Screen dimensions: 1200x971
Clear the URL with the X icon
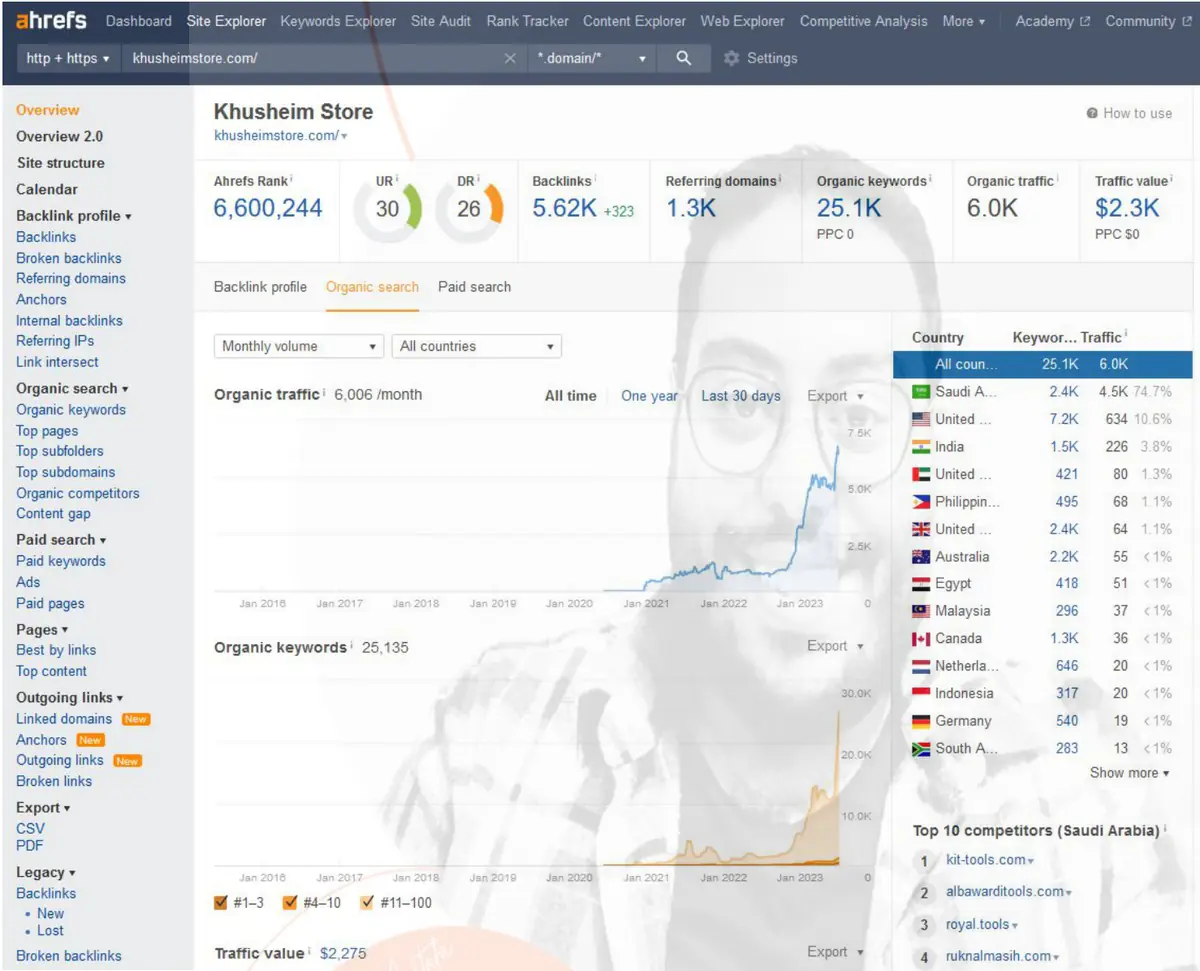point(510,58)
